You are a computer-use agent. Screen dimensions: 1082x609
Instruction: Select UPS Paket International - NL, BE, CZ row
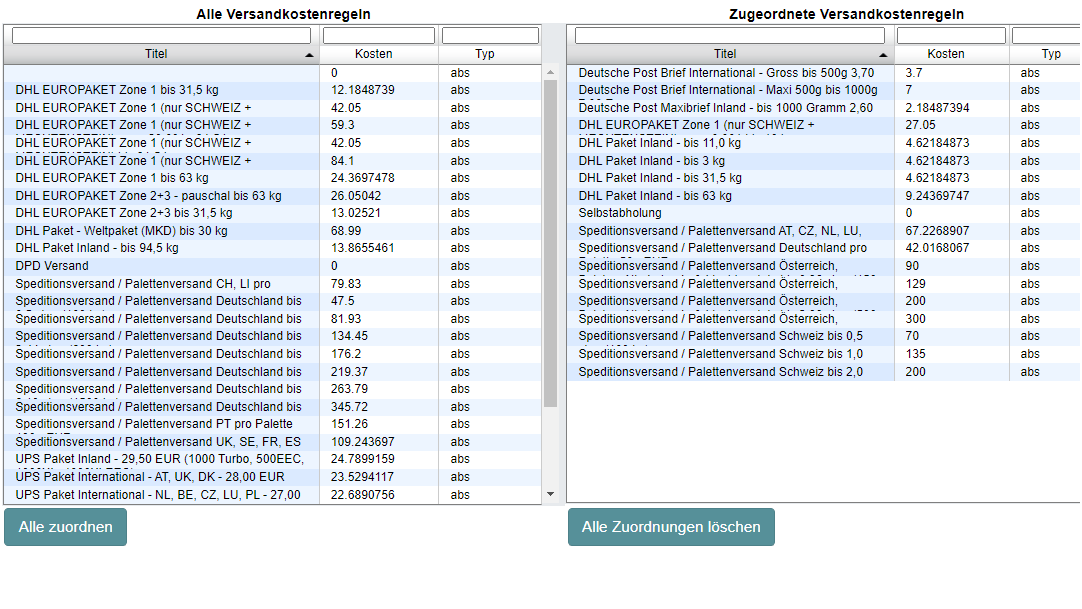[273, 495]
